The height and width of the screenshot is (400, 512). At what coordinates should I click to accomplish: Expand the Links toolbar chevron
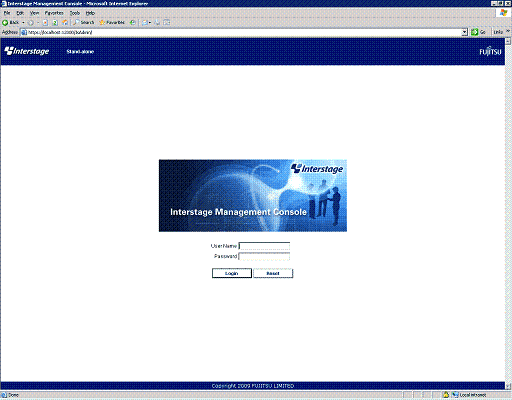(x=508, y=31)
